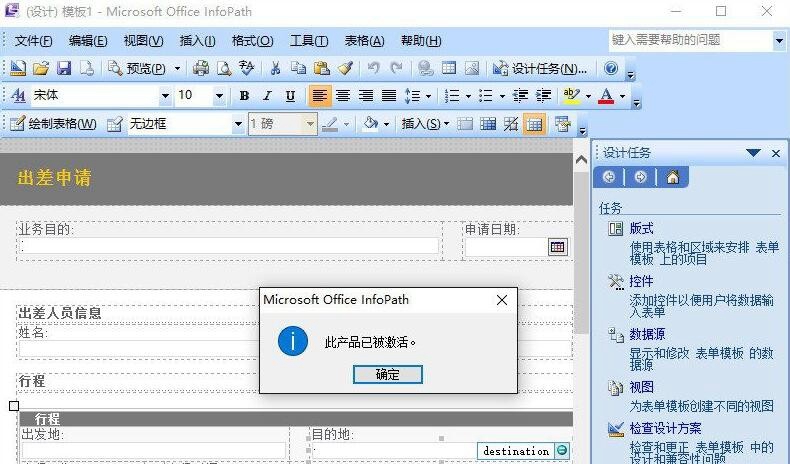Viewport: 790px width, 464px height.
Task: Click the 业务目的 text field
Action: 229,246
